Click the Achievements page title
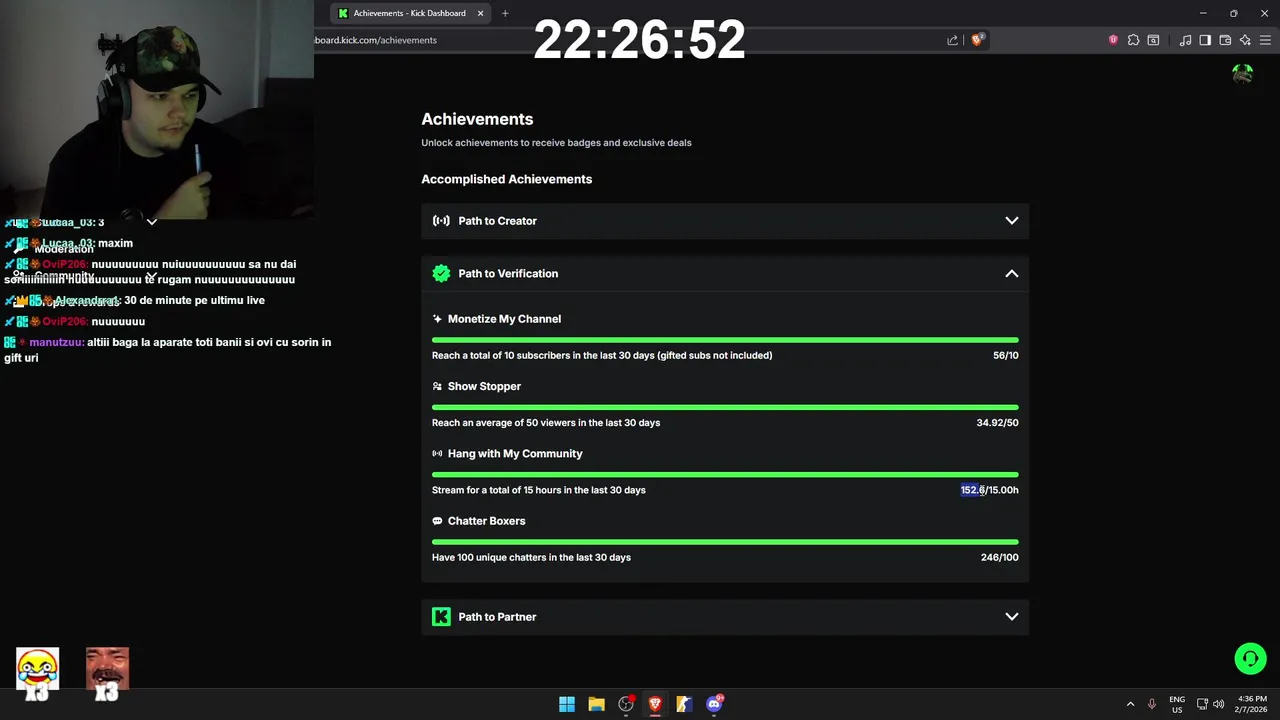 click(x=477, y=119)
